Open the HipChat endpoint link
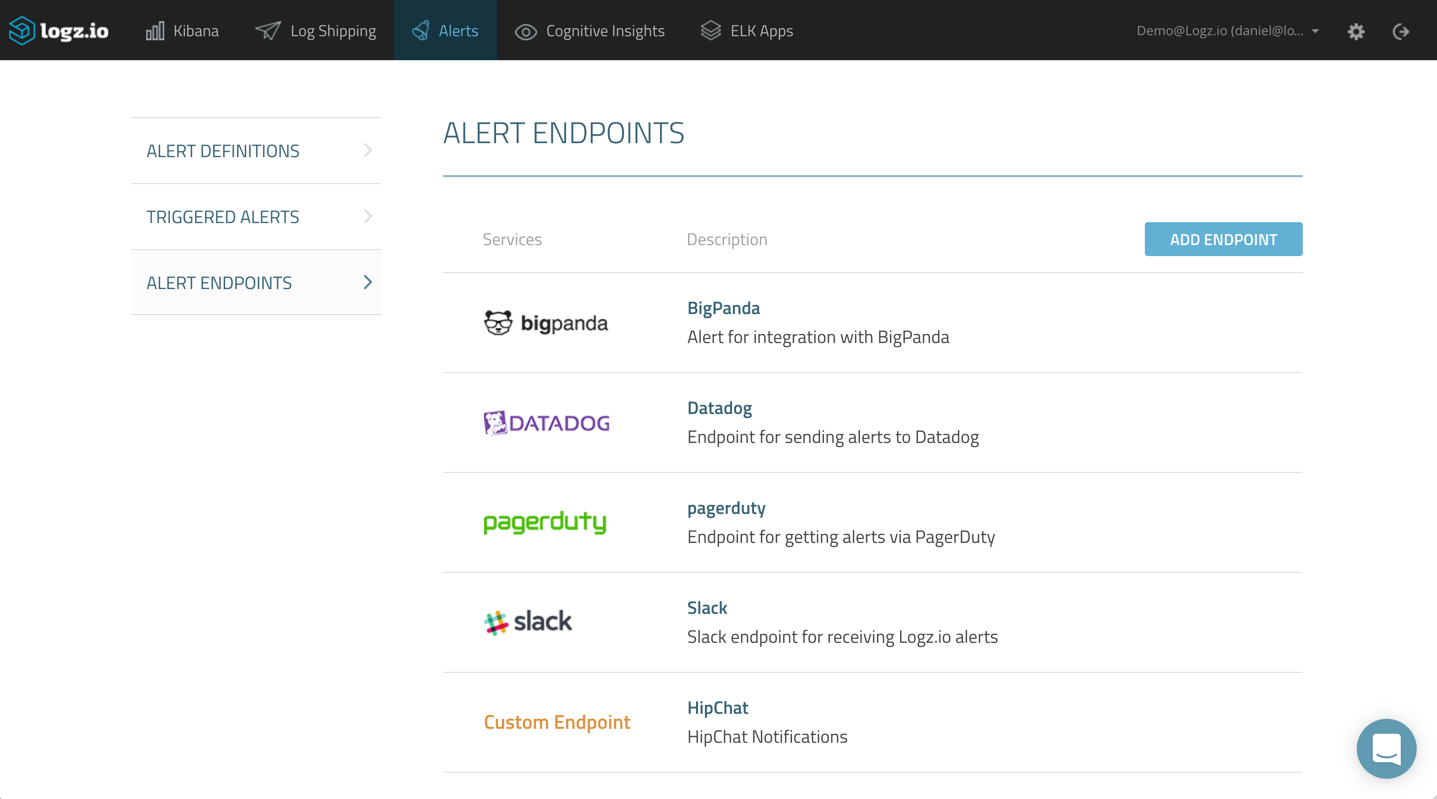The image size is (1437, 799). (x=717, y=708)
